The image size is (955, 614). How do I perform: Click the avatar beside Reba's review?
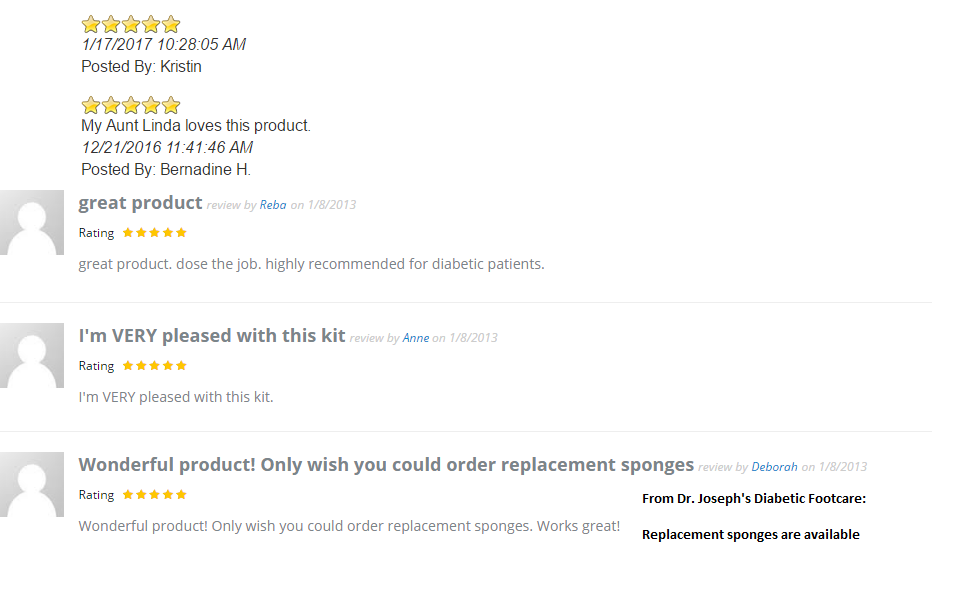tap(32, 222)
